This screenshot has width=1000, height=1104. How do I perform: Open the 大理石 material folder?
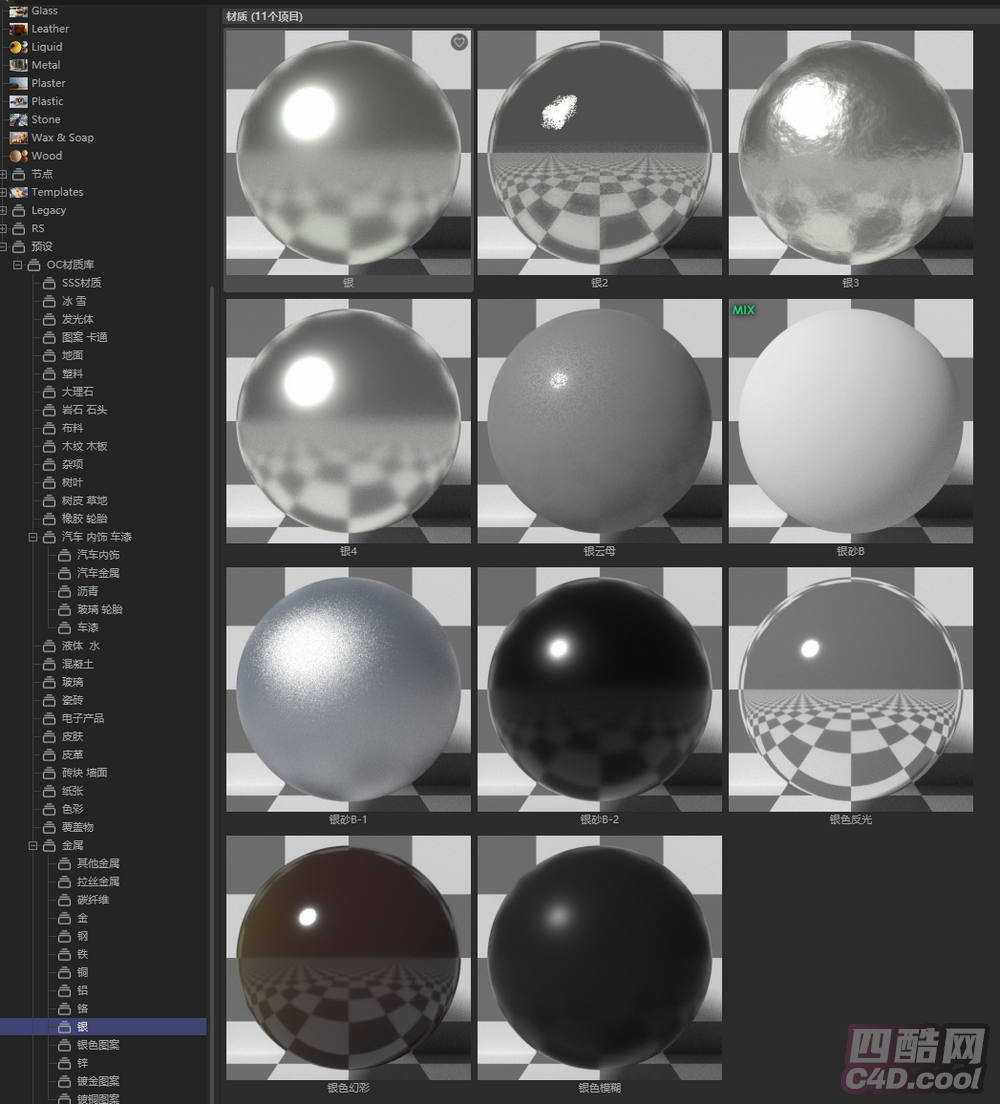pos(77,392)
